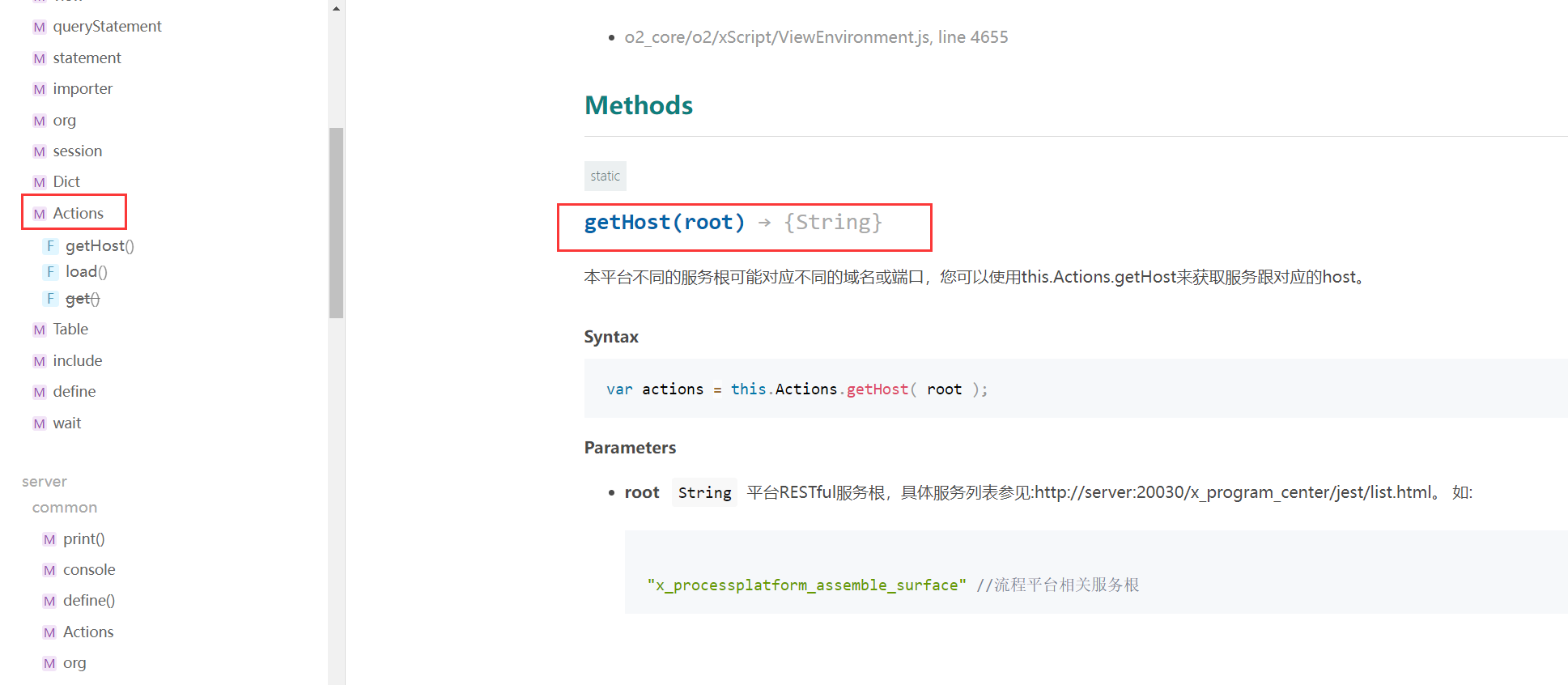Click the M badge beside Dict
This screenshot has height=685, width=1568.
click(x=39, y=183)
